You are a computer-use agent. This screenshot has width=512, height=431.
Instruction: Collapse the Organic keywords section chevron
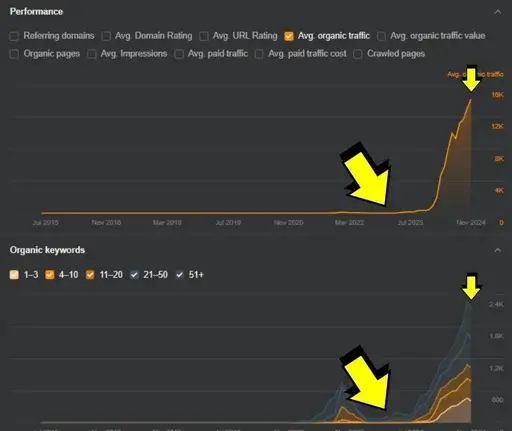(x=498, y=250)
